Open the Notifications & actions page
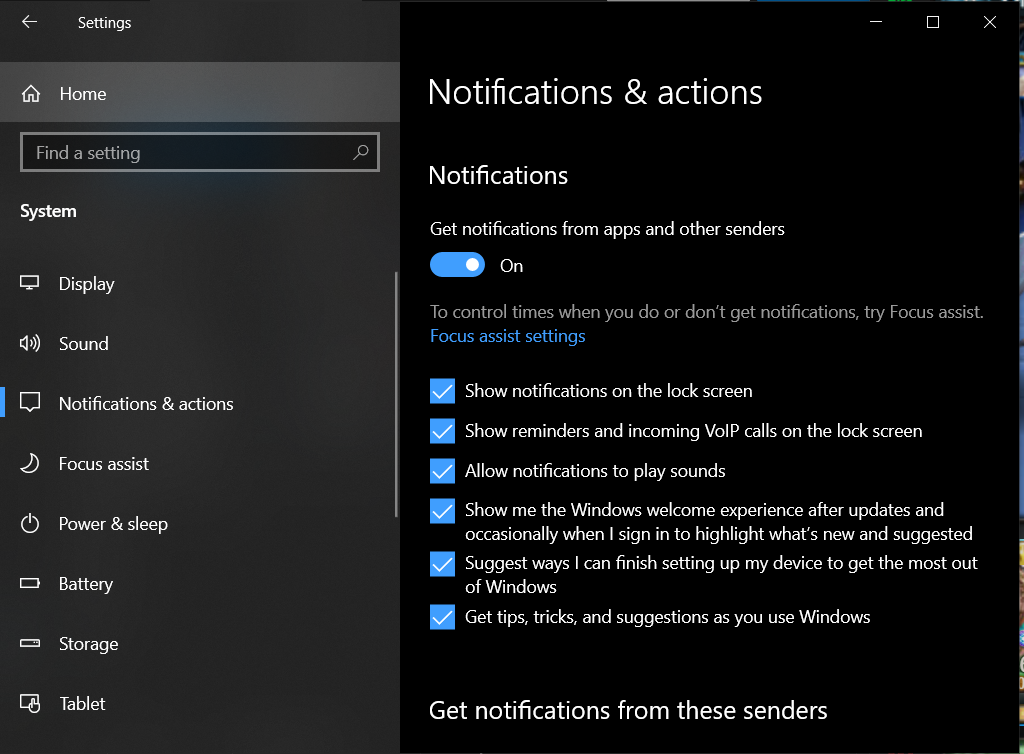 point(146,404)
